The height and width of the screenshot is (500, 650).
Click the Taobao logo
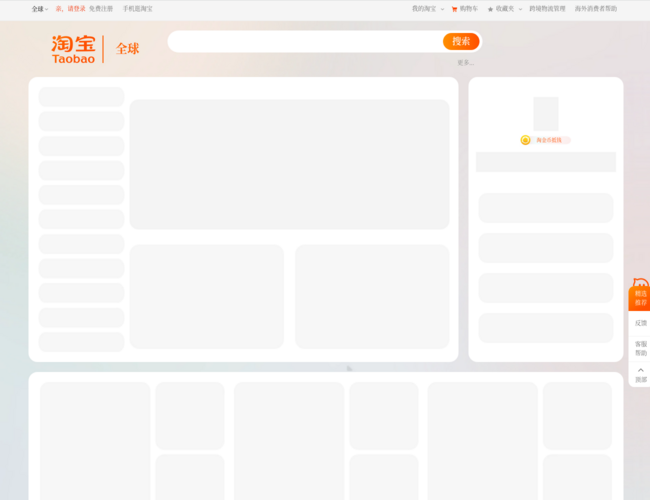pos(74,49)
